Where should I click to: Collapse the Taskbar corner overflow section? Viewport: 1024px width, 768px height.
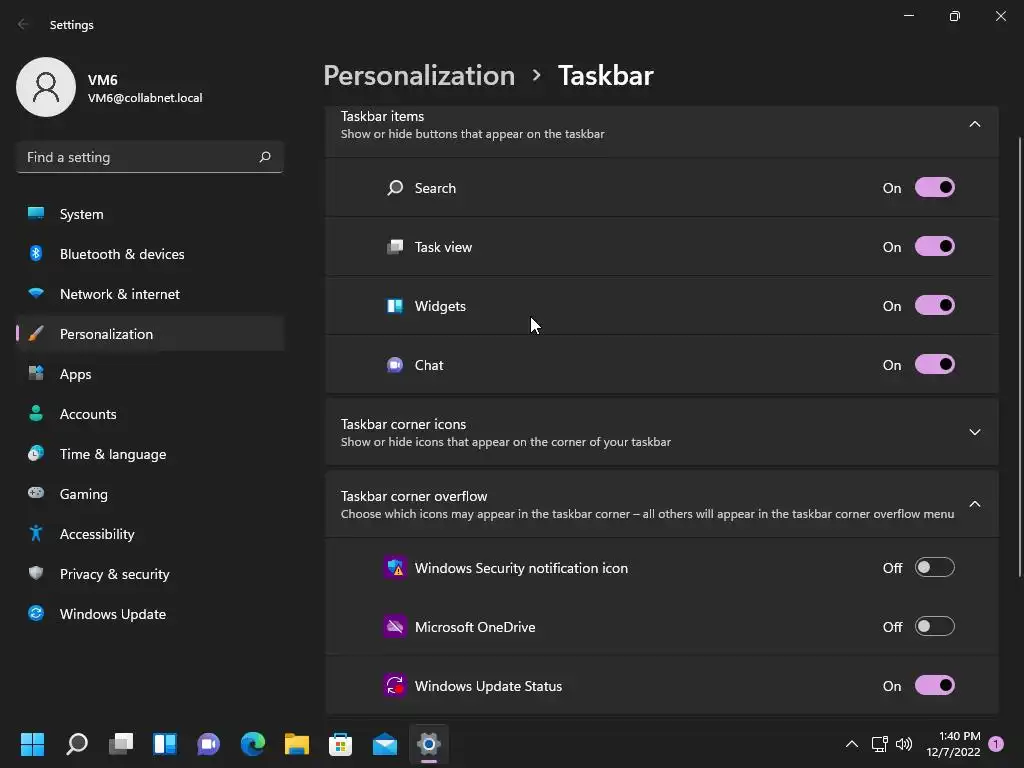pos(974,504)
